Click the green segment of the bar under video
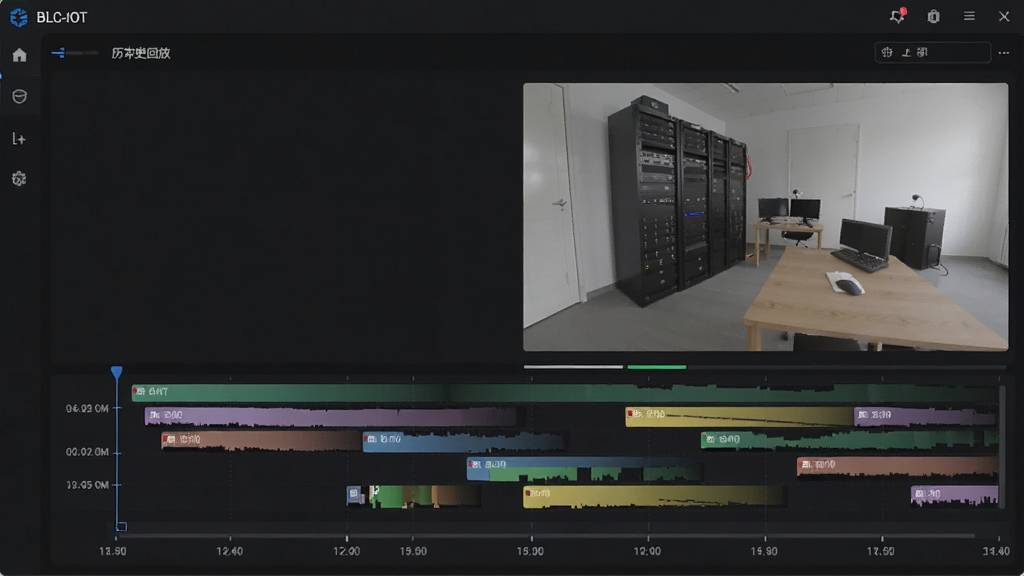 pos(656,367)
